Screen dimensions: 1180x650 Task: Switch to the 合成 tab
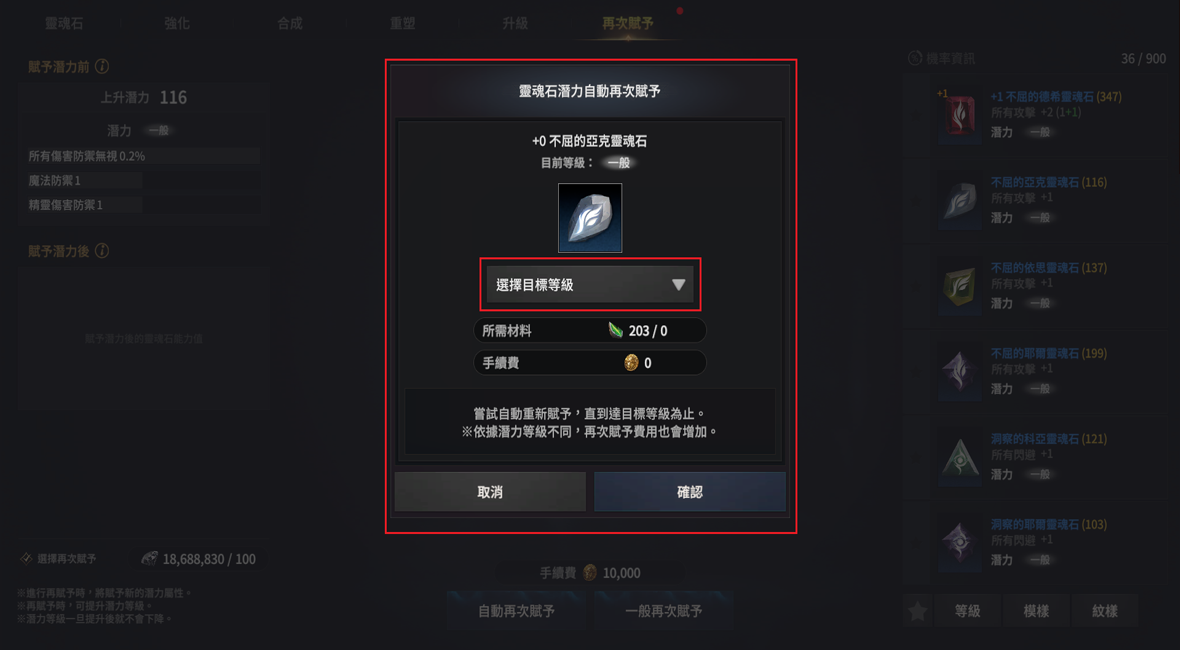(290, 23)
